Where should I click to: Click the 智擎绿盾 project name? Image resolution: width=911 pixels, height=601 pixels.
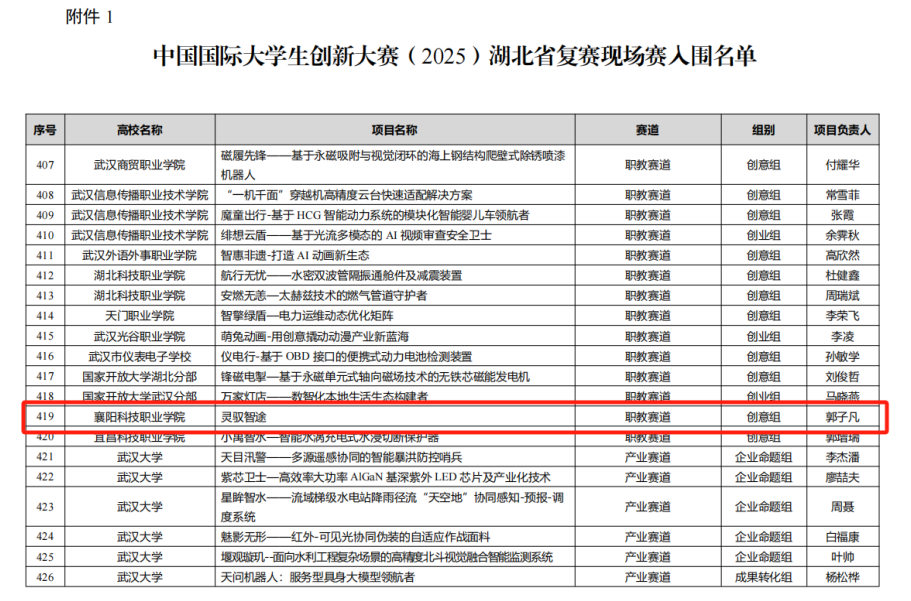click(307, 316)
